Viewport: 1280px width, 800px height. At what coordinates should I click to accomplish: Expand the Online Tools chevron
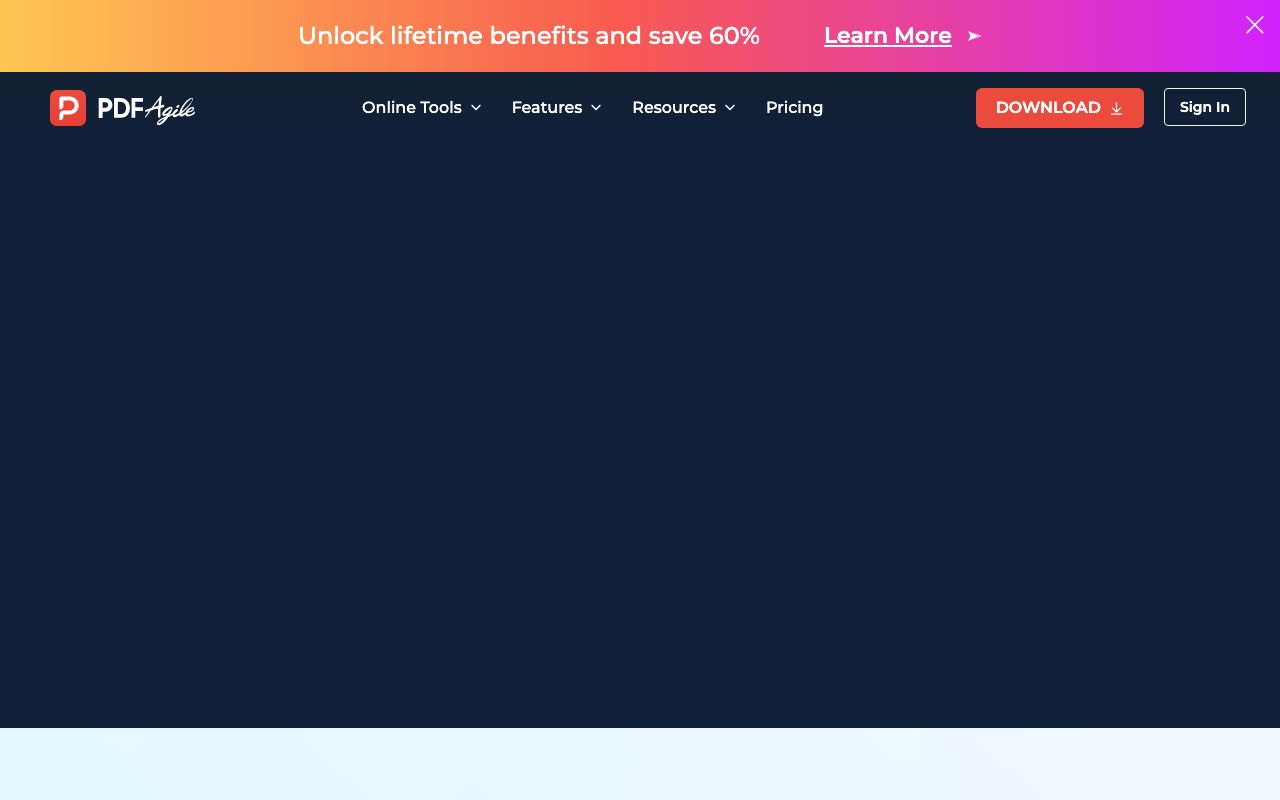(476, 108)
